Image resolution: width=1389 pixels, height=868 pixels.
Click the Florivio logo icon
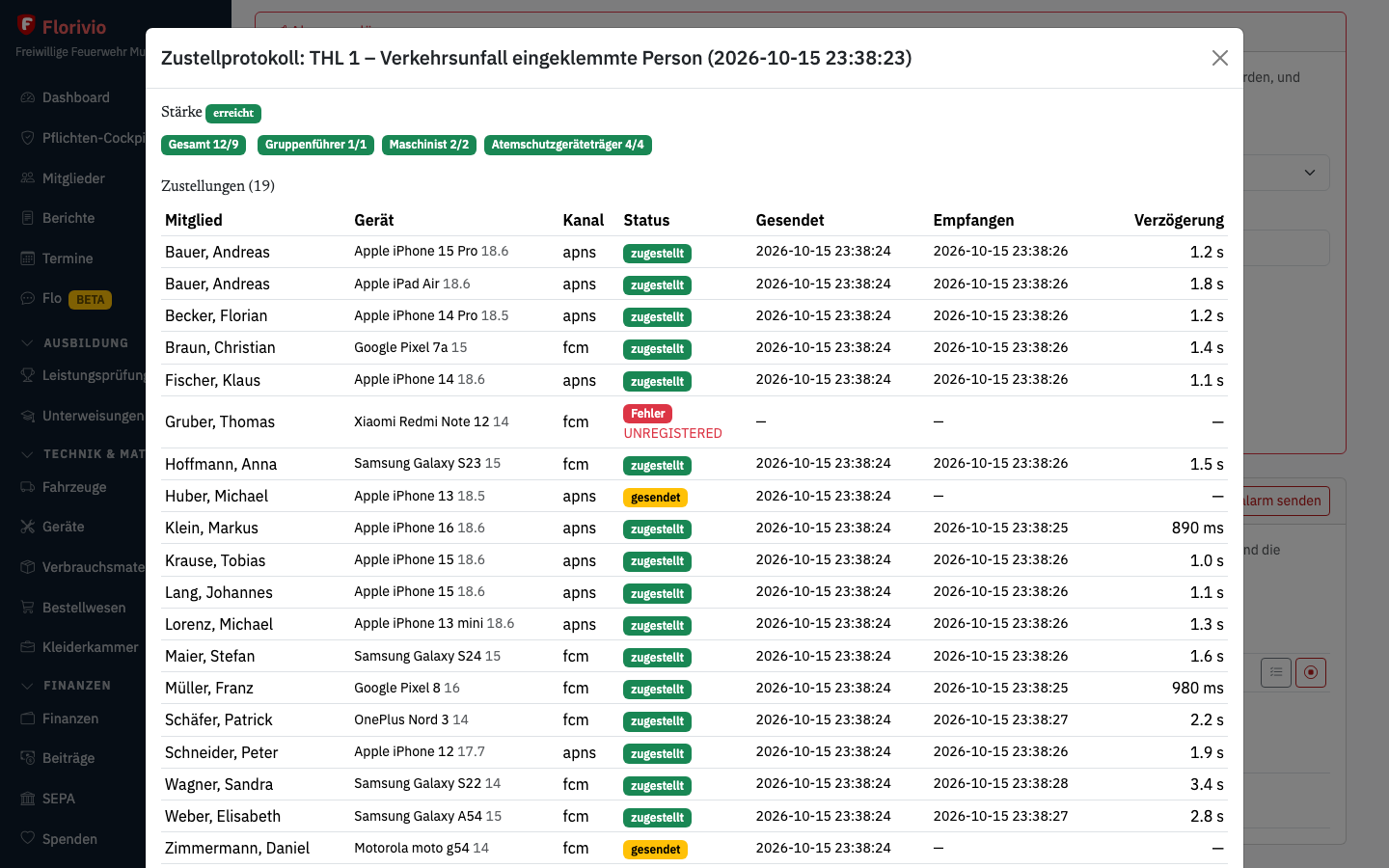(26, 25)
